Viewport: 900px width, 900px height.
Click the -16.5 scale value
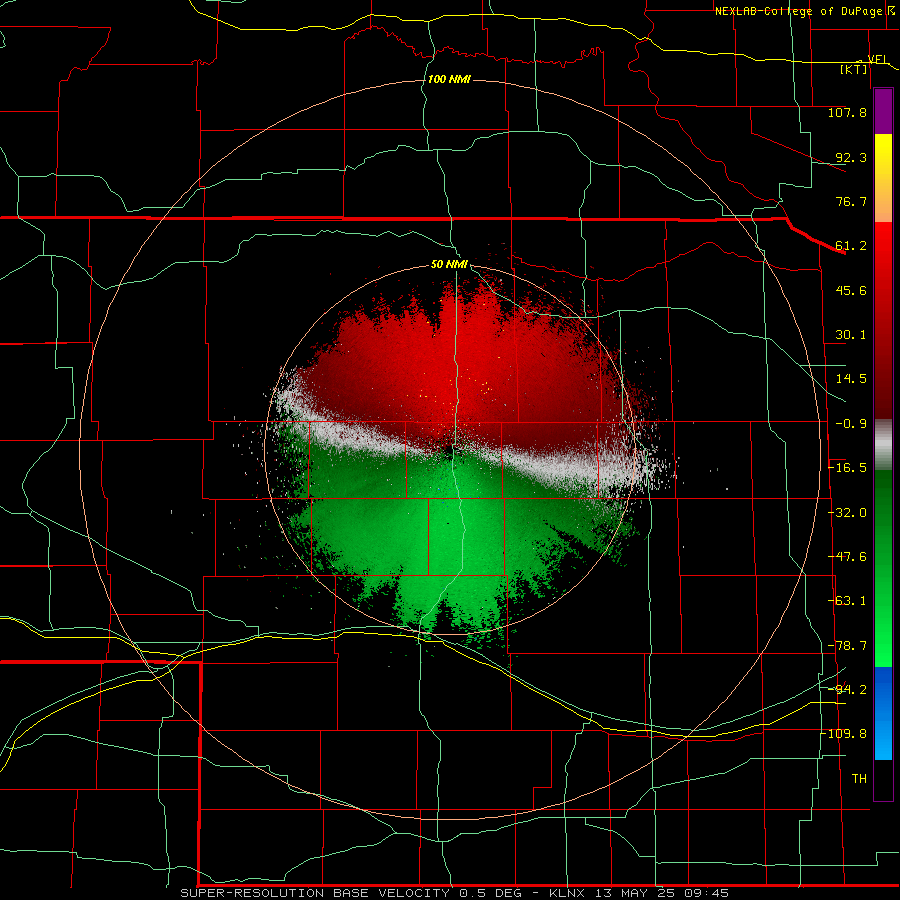(847, 468)
